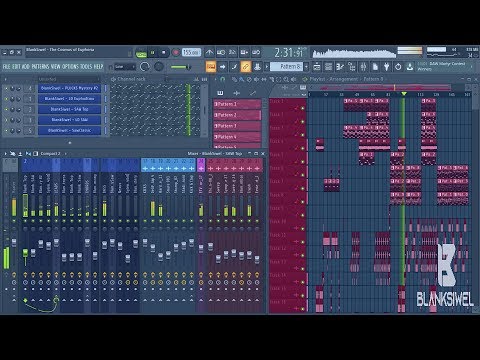
Task: Open the mixer view icon
Action: point(363,67)
